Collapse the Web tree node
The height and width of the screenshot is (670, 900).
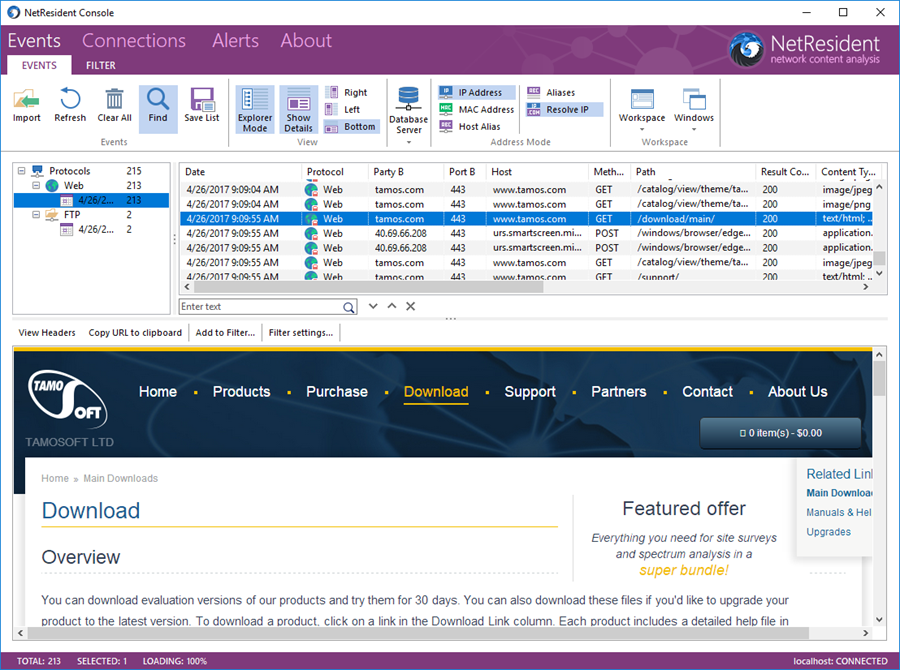(36, 185)
